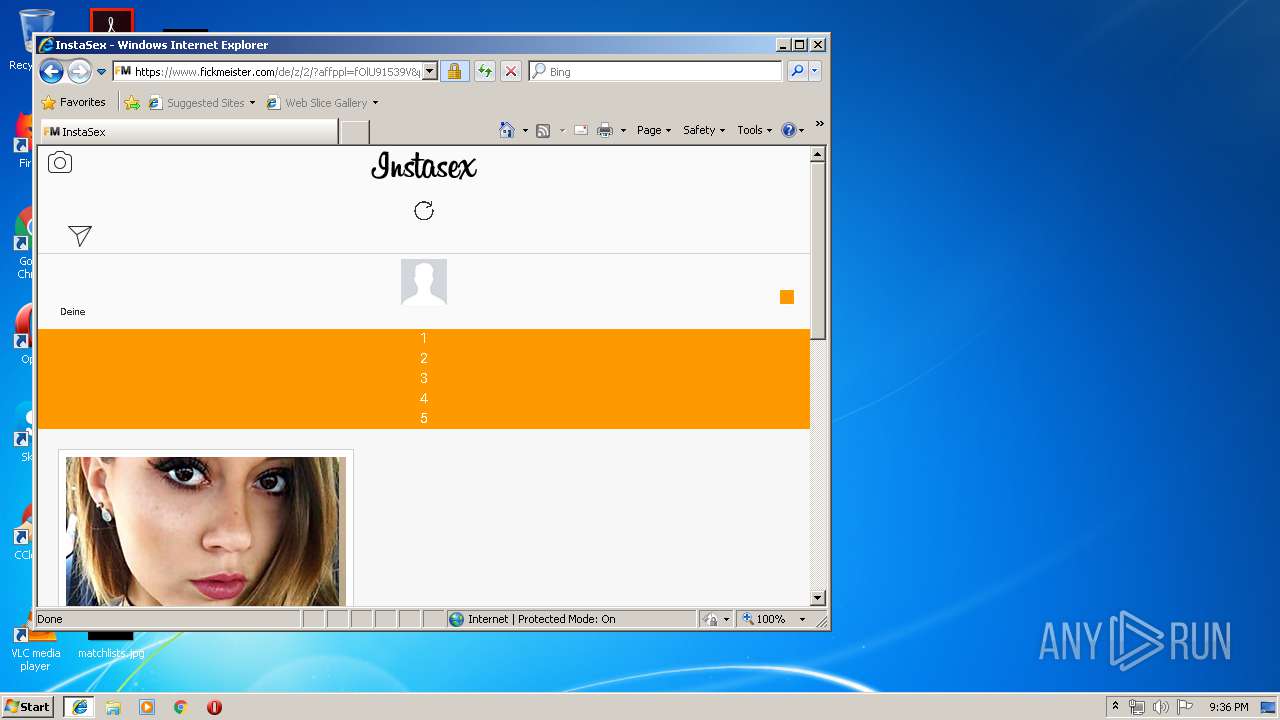Click Add to Favorites Bar icon
This screenshot has height=720, width=1280.
pyautogui.click(x=132, y=102)
